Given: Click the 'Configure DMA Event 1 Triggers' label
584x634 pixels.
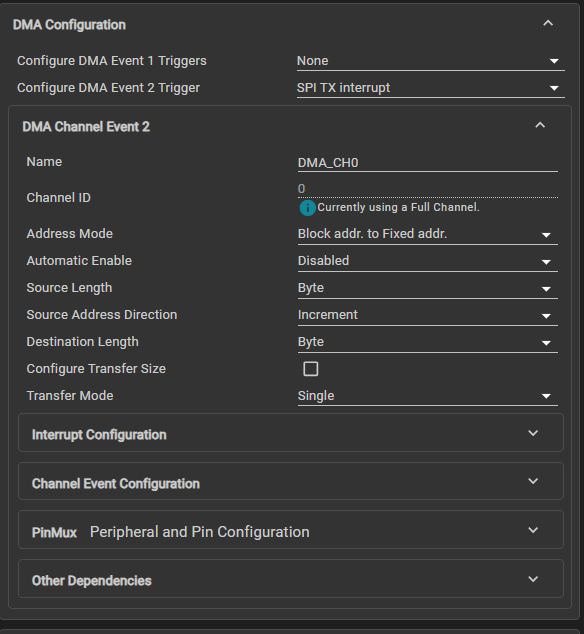Looking at the screenshot, I should click(112, 61).
